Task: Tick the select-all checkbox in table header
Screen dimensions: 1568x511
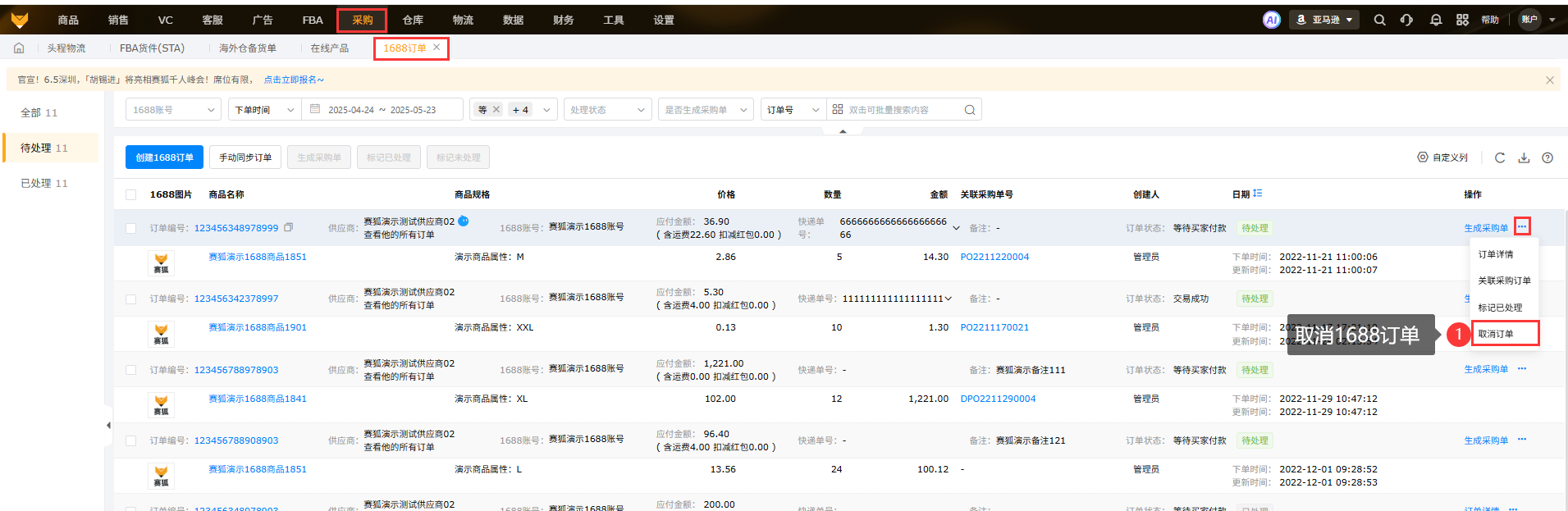Action: [x=131, y=194]
